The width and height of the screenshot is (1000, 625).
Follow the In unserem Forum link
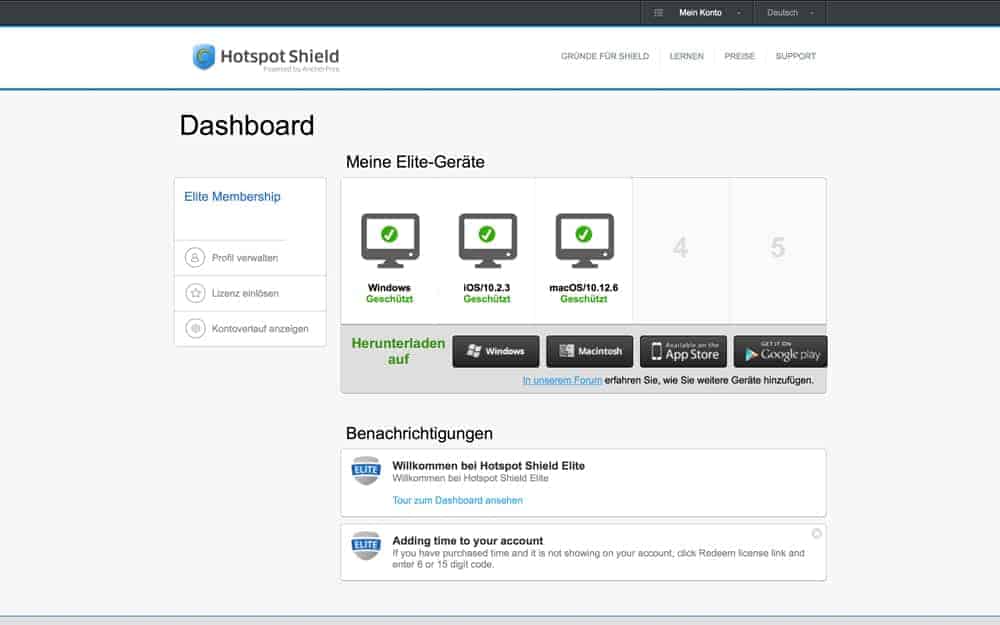click(562, 380)
